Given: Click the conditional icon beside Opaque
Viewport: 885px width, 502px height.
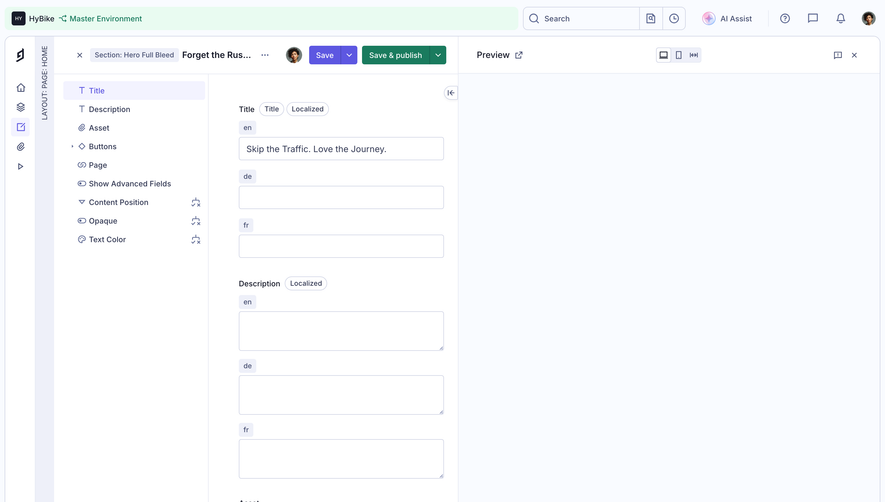Looking at the screenshot, I should (x=196, y=221).
